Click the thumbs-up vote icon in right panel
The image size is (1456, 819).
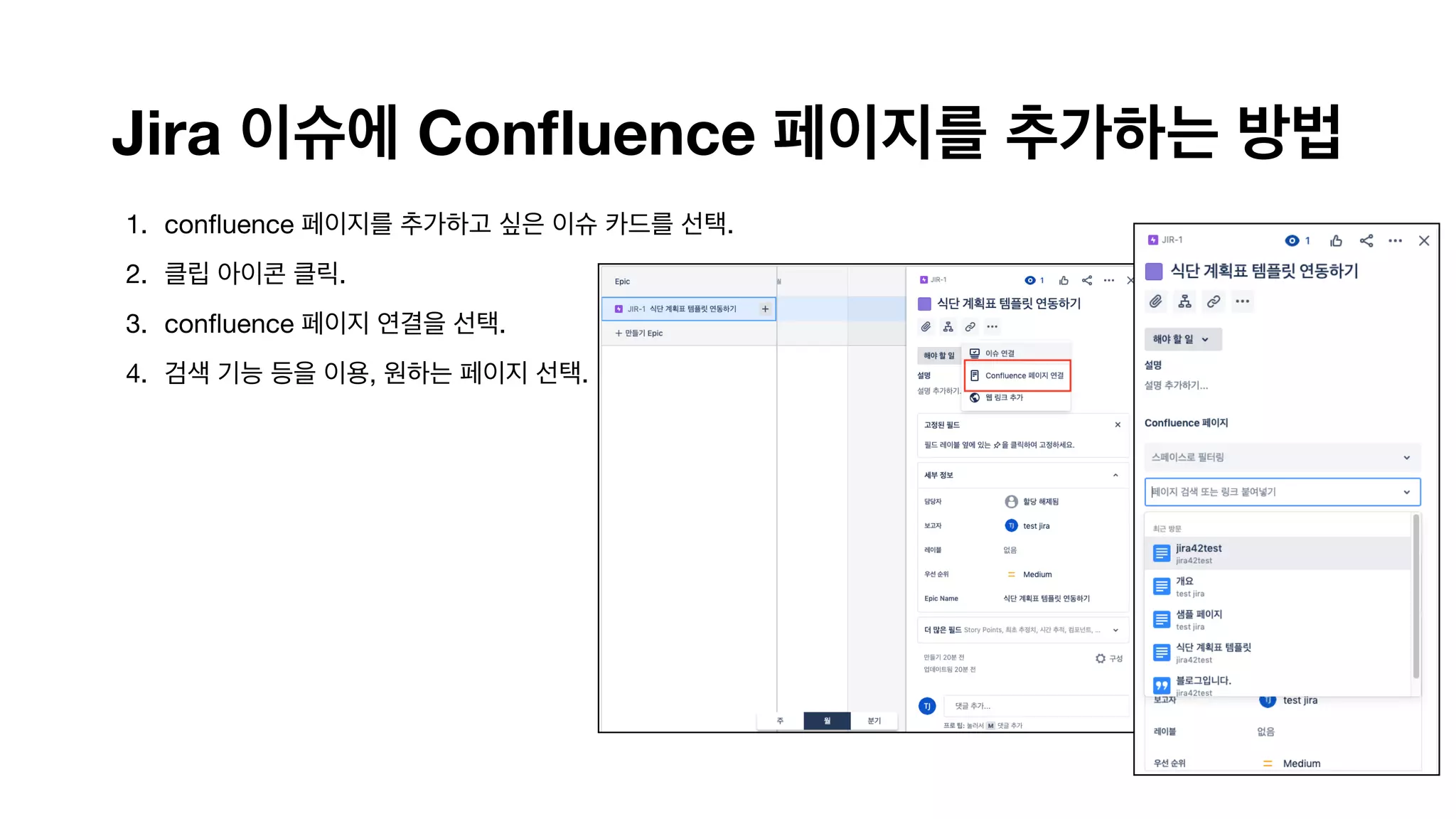[x=1337, y=240]
